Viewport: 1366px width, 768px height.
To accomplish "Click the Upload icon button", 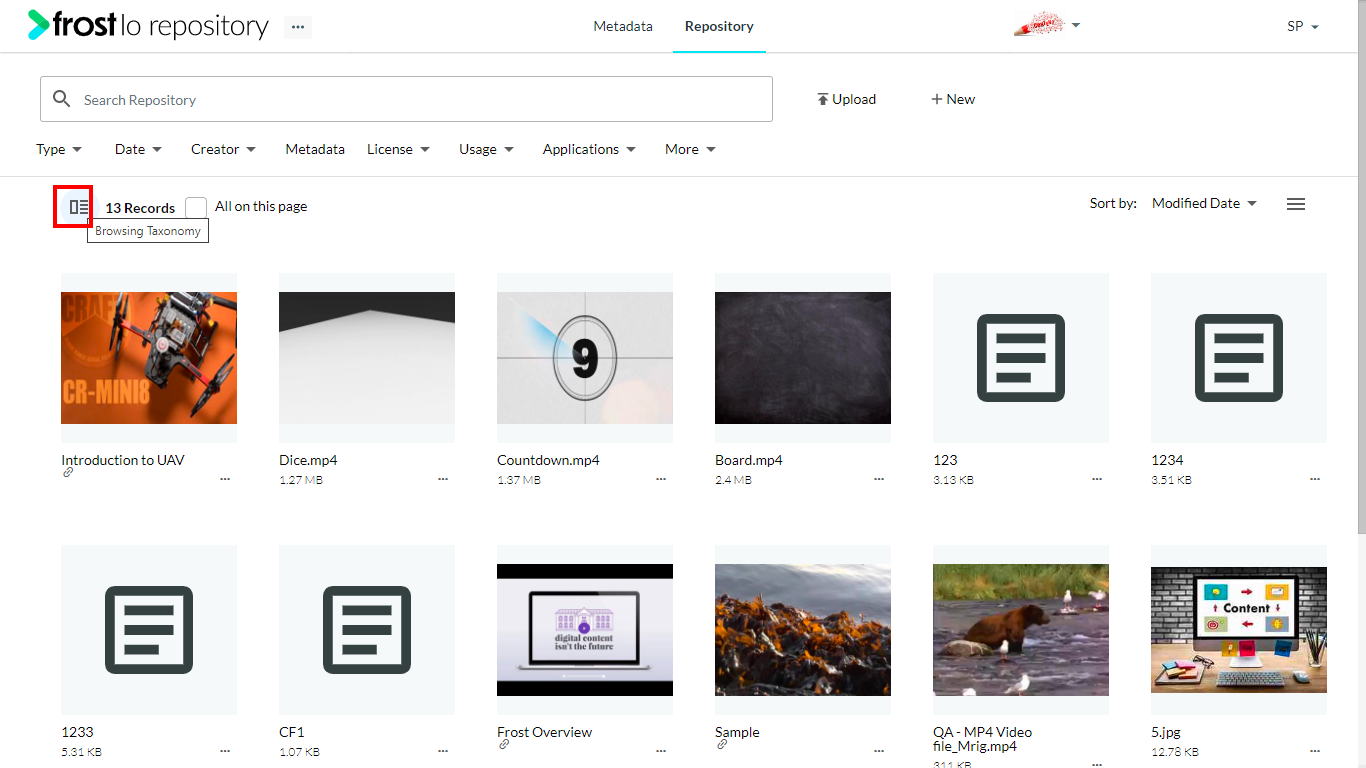I will point(846,99).
